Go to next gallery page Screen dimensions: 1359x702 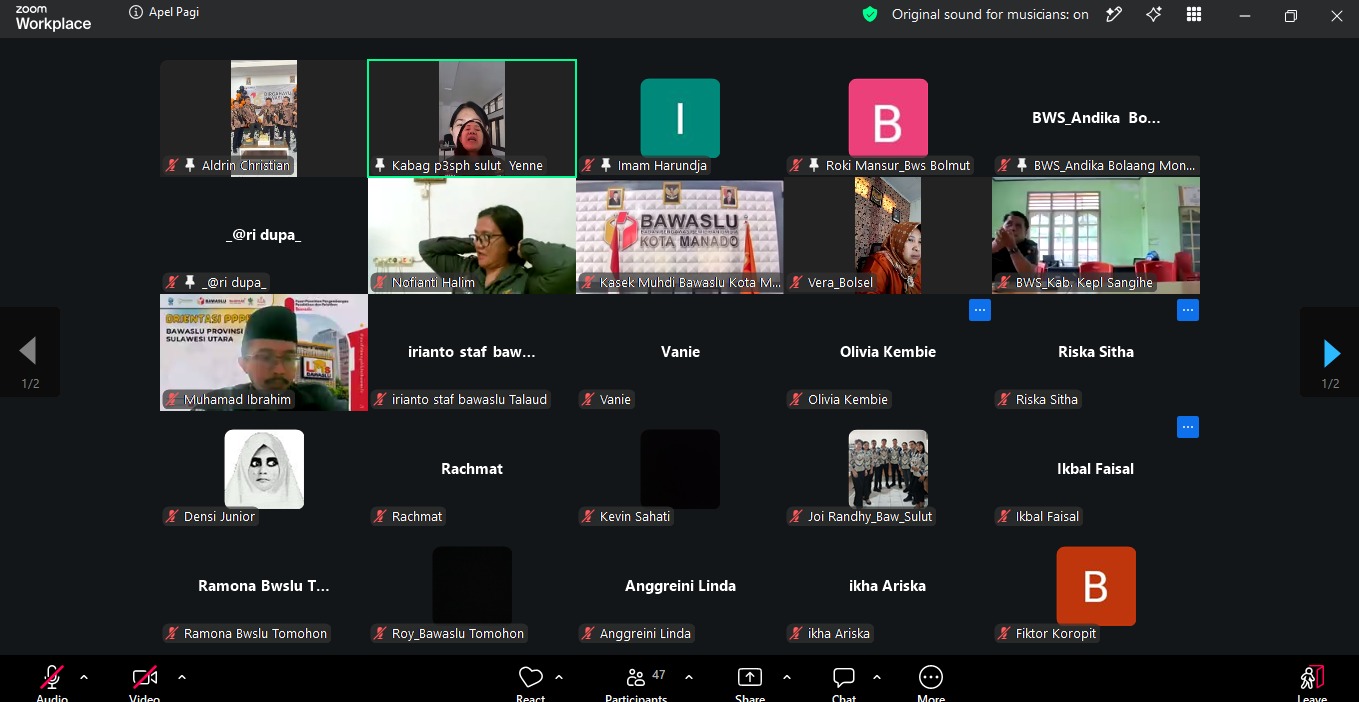[1330, 352]
